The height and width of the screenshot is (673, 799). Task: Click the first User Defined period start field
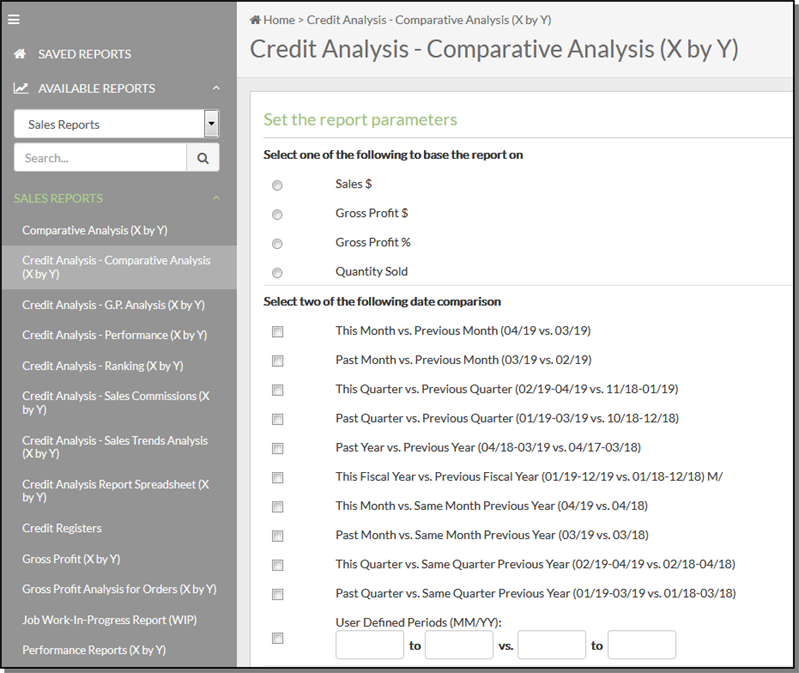tap(369, 645)
